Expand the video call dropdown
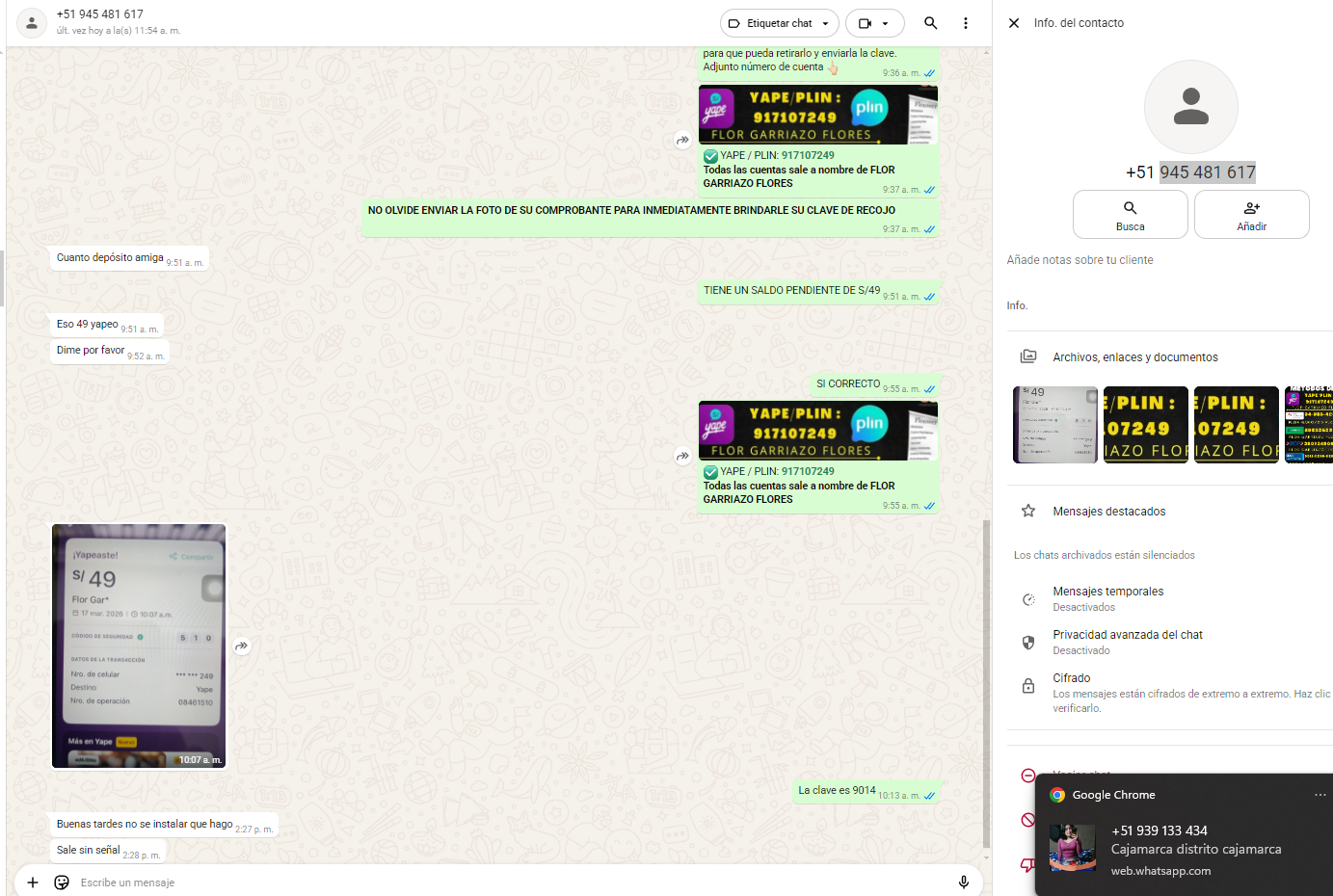 [874, 23]
